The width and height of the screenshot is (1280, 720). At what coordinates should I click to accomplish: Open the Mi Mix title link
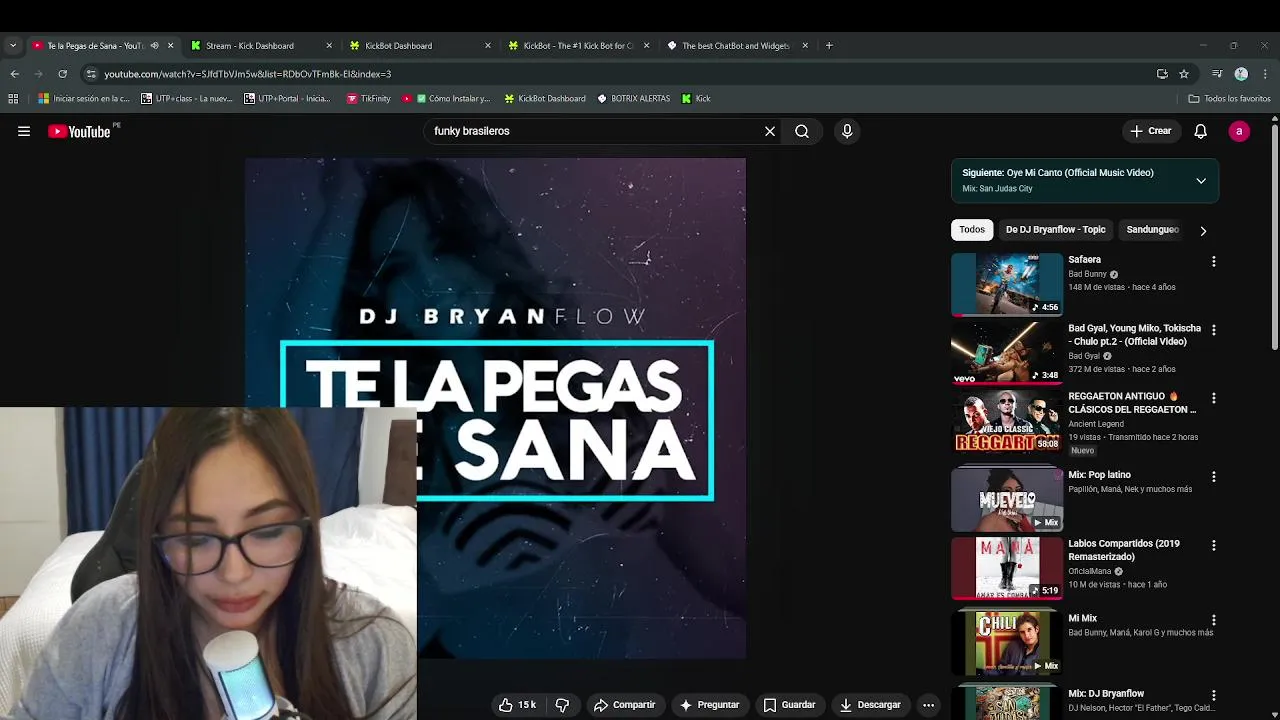coord(1082,618)
